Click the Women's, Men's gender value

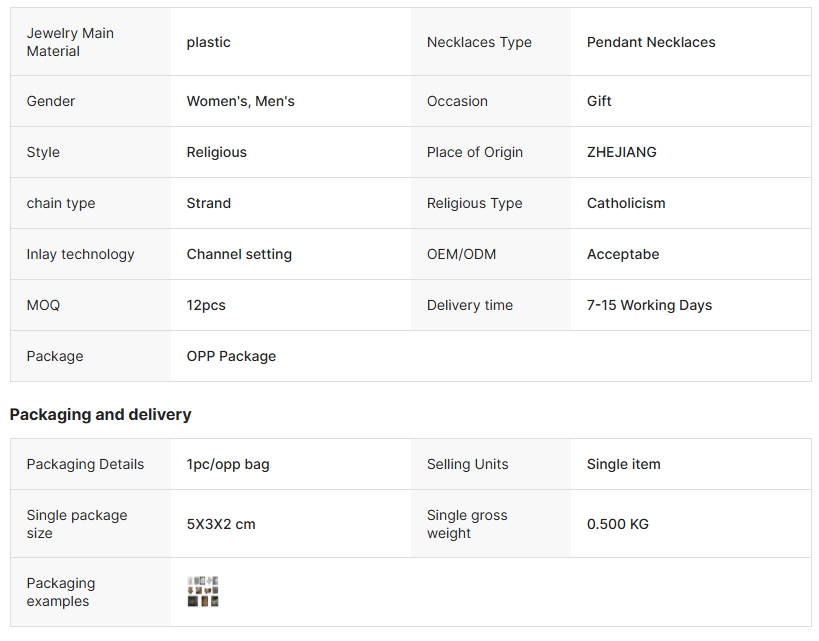point(241,101)
